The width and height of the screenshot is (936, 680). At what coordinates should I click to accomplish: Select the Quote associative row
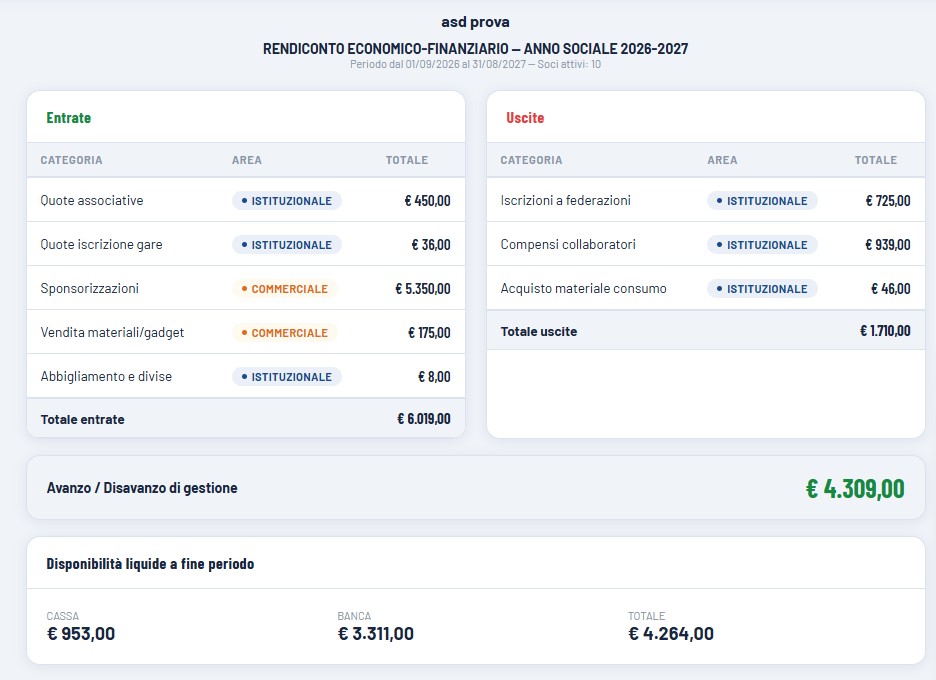coord(246,201)
